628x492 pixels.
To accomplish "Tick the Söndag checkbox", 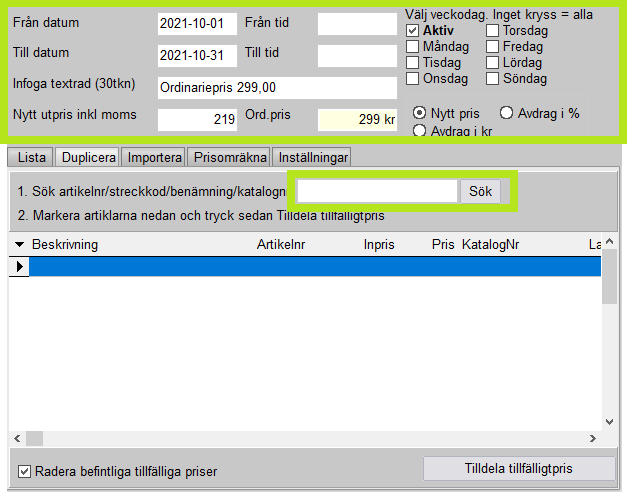I will coord(493,79).
